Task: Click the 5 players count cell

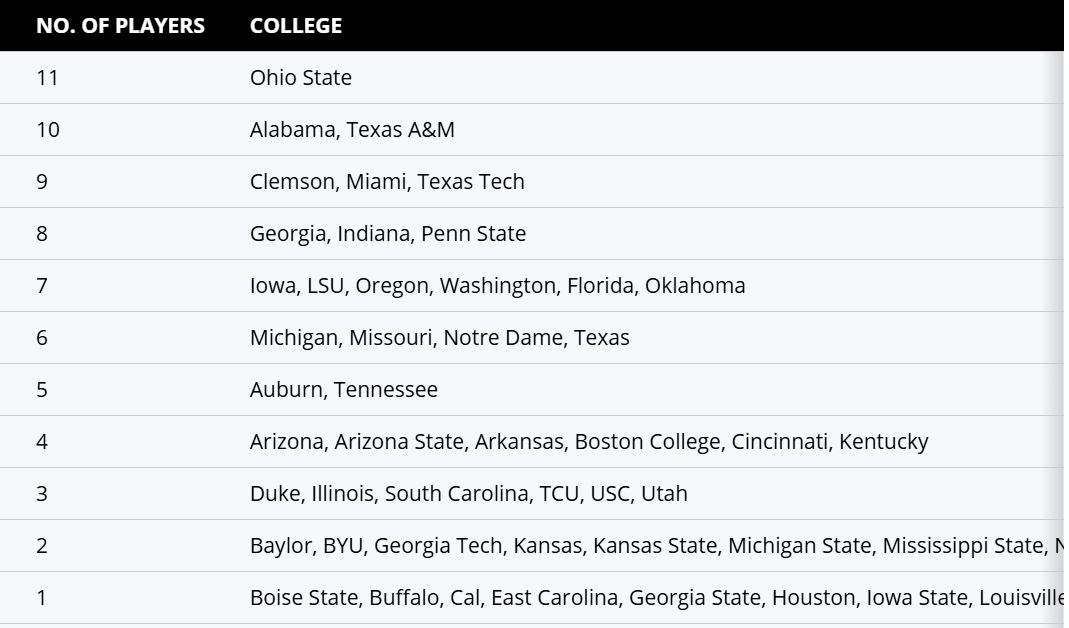Action: tap(42, 390)
